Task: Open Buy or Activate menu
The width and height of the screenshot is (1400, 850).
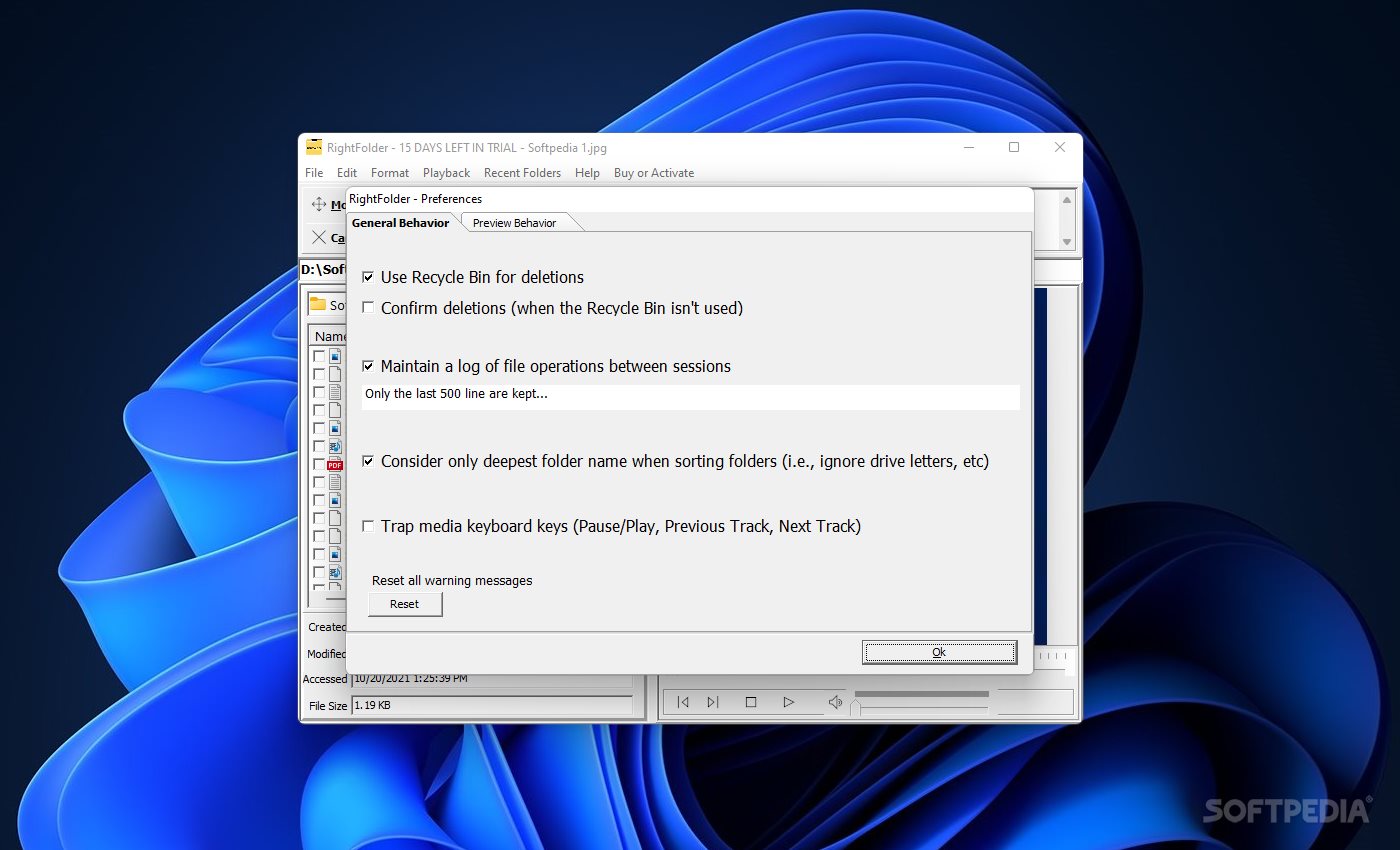Action: pyautogui.click(x=654, y=173)
